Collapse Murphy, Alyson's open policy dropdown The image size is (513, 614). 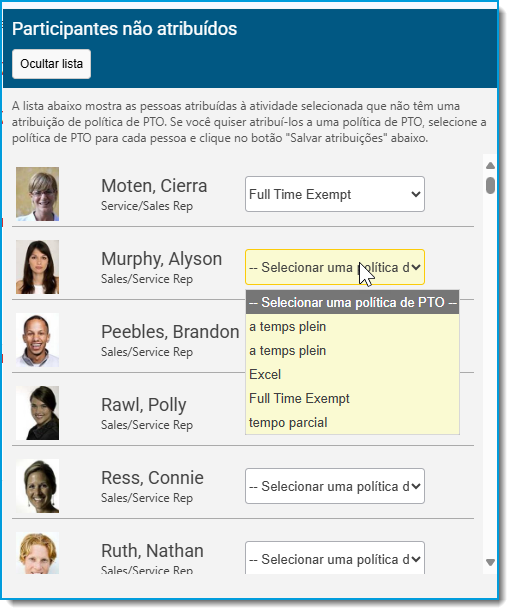pyautogui.click(x=337, y=269)
